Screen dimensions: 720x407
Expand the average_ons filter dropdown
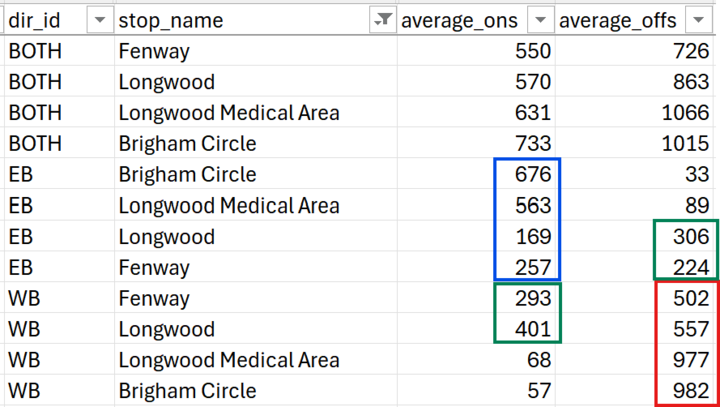(x=539, y=20)
